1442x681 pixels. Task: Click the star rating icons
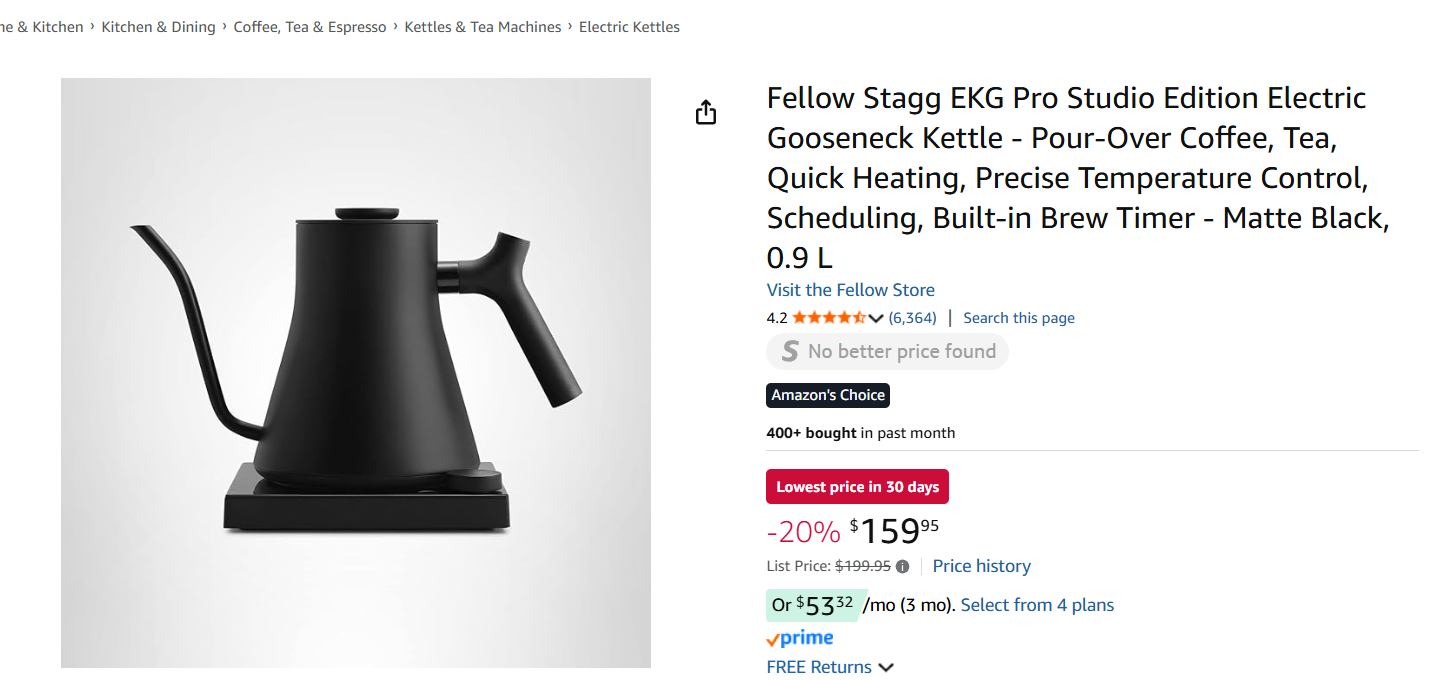coord(829,318)
